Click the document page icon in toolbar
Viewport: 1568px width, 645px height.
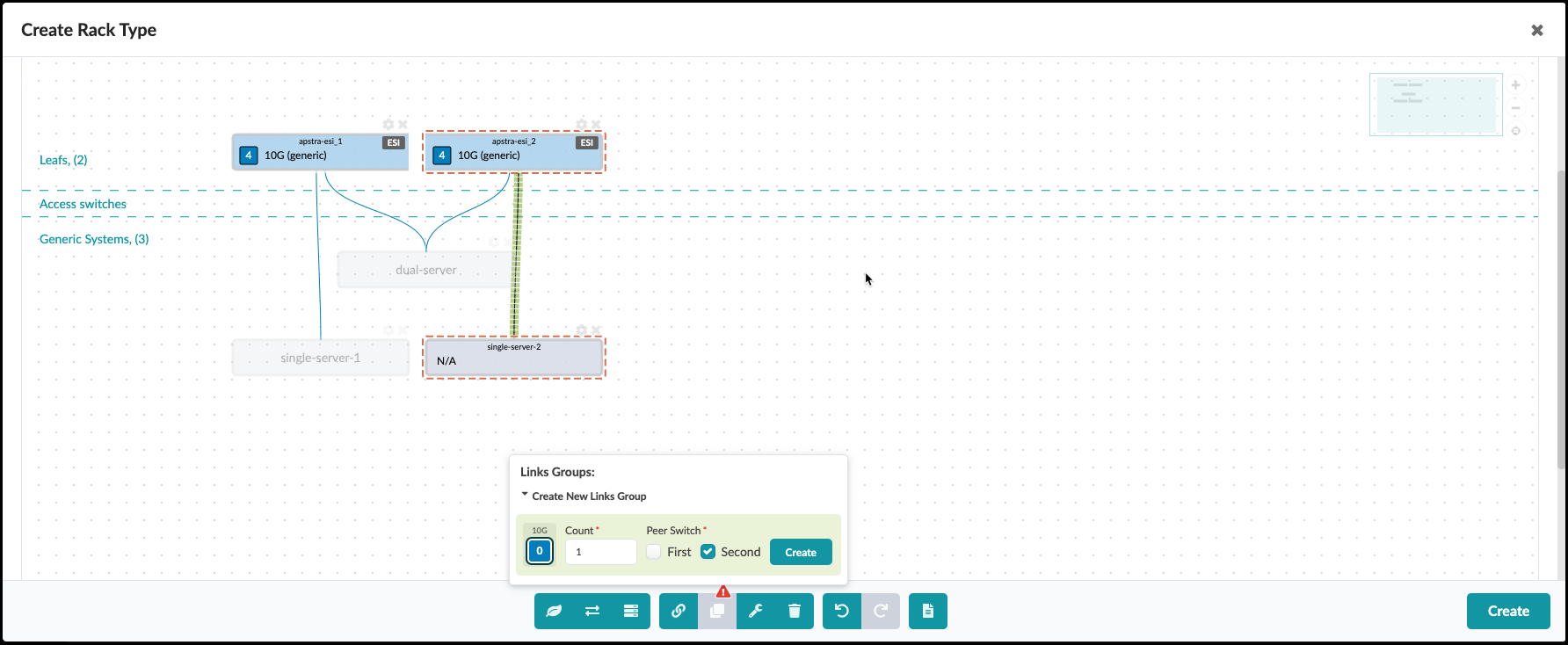[928, 611]
